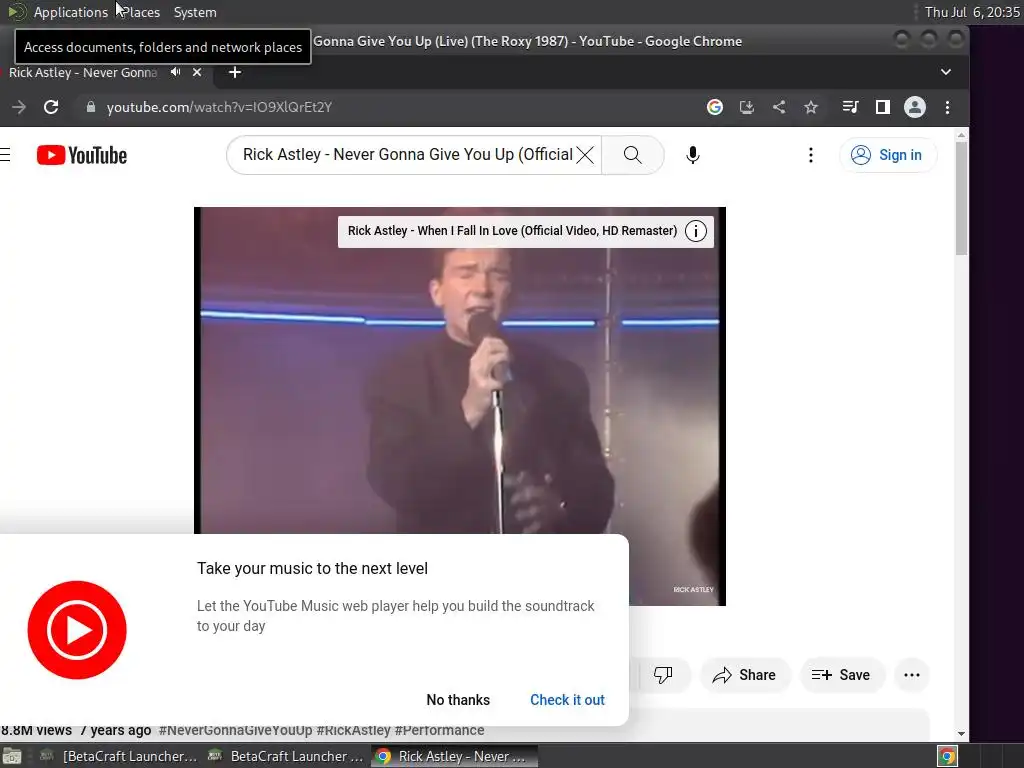Show desktop from taskbar corner icon
The height and width of the screenshot is (768, 1024).
[12, 756]
